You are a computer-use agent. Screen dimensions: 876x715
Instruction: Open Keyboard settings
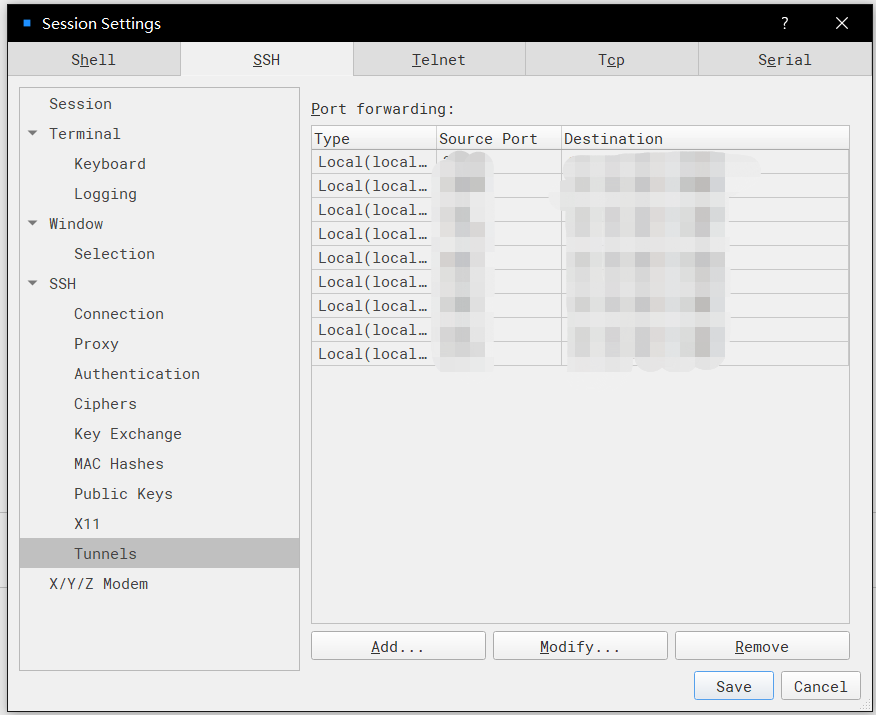(110, 164)
